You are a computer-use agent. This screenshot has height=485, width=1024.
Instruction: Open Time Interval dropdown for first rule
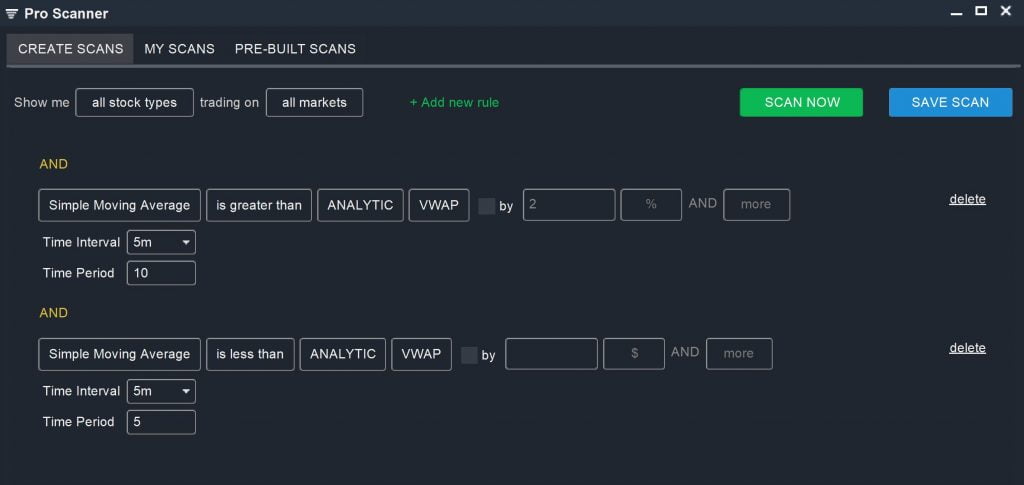click(161, 242)
